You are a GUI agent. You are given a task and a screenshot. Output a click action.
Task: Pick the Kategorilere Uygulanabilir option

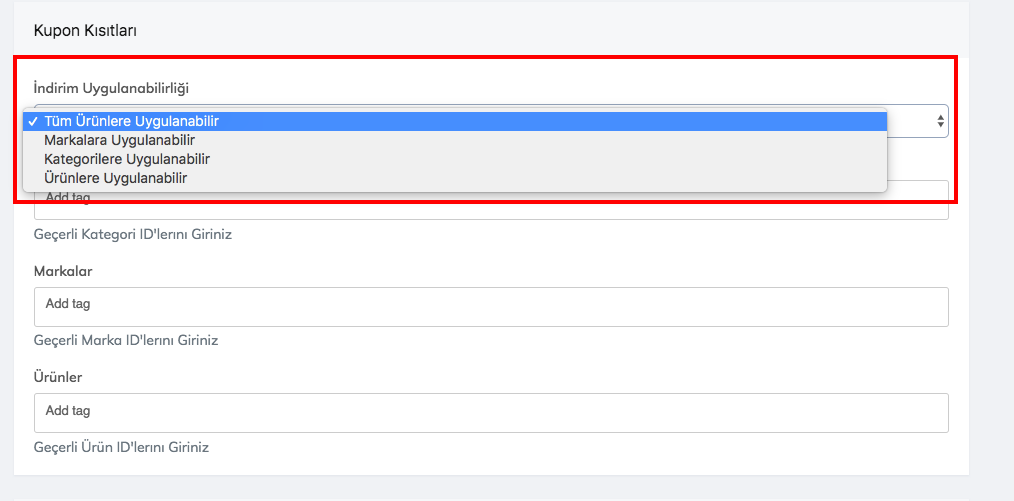click(127, 159)
